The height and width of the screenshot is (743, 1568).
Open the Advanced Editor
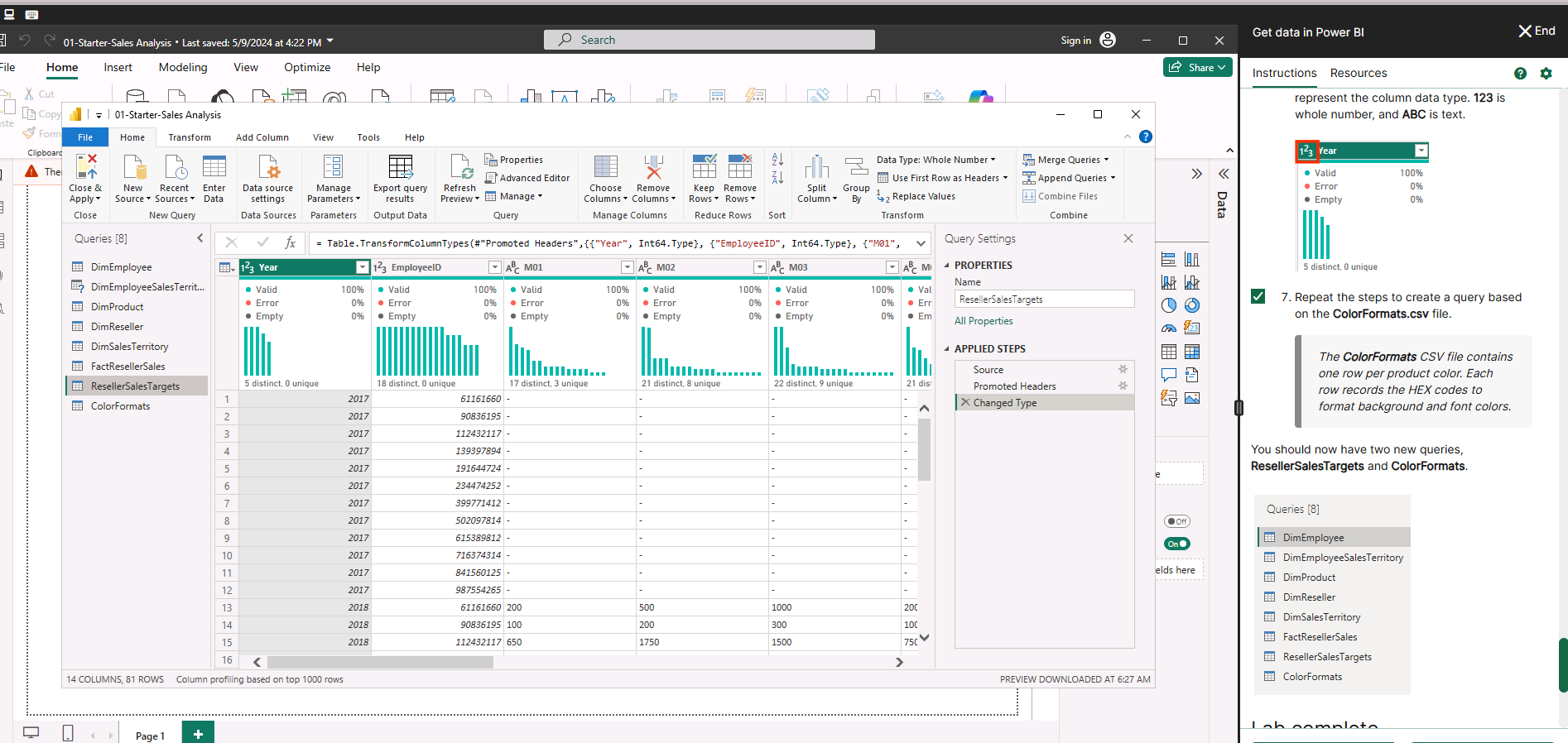(x=527, y=178)
